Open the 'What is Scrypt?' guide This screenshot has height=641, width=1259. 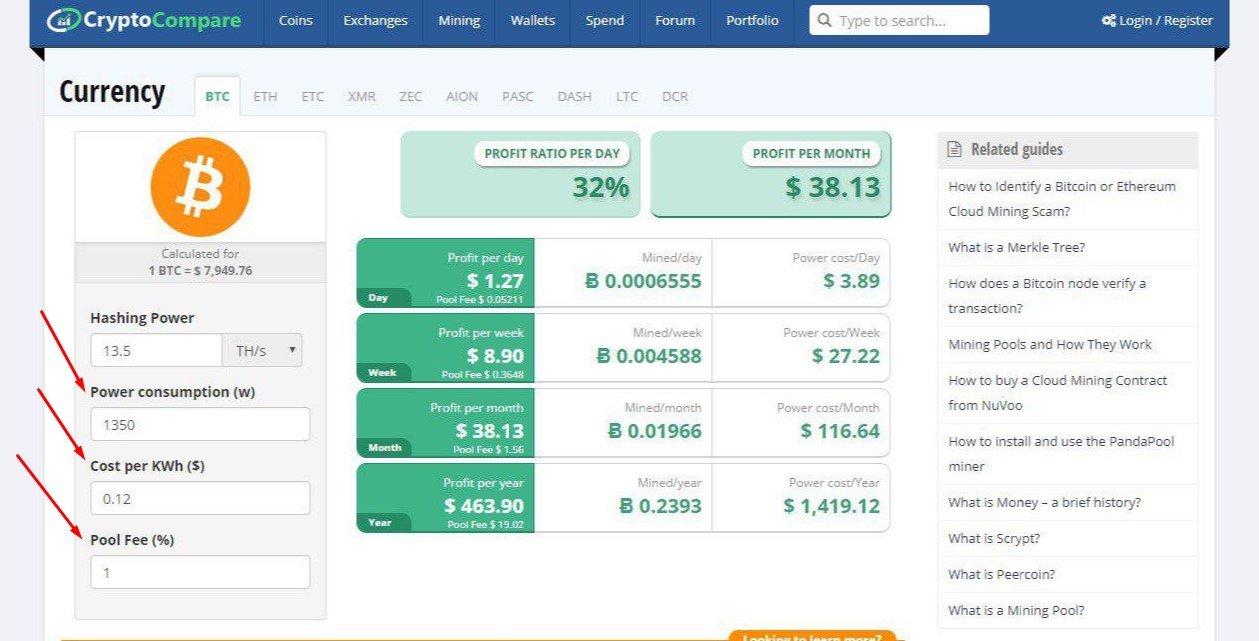pos(994,538)
